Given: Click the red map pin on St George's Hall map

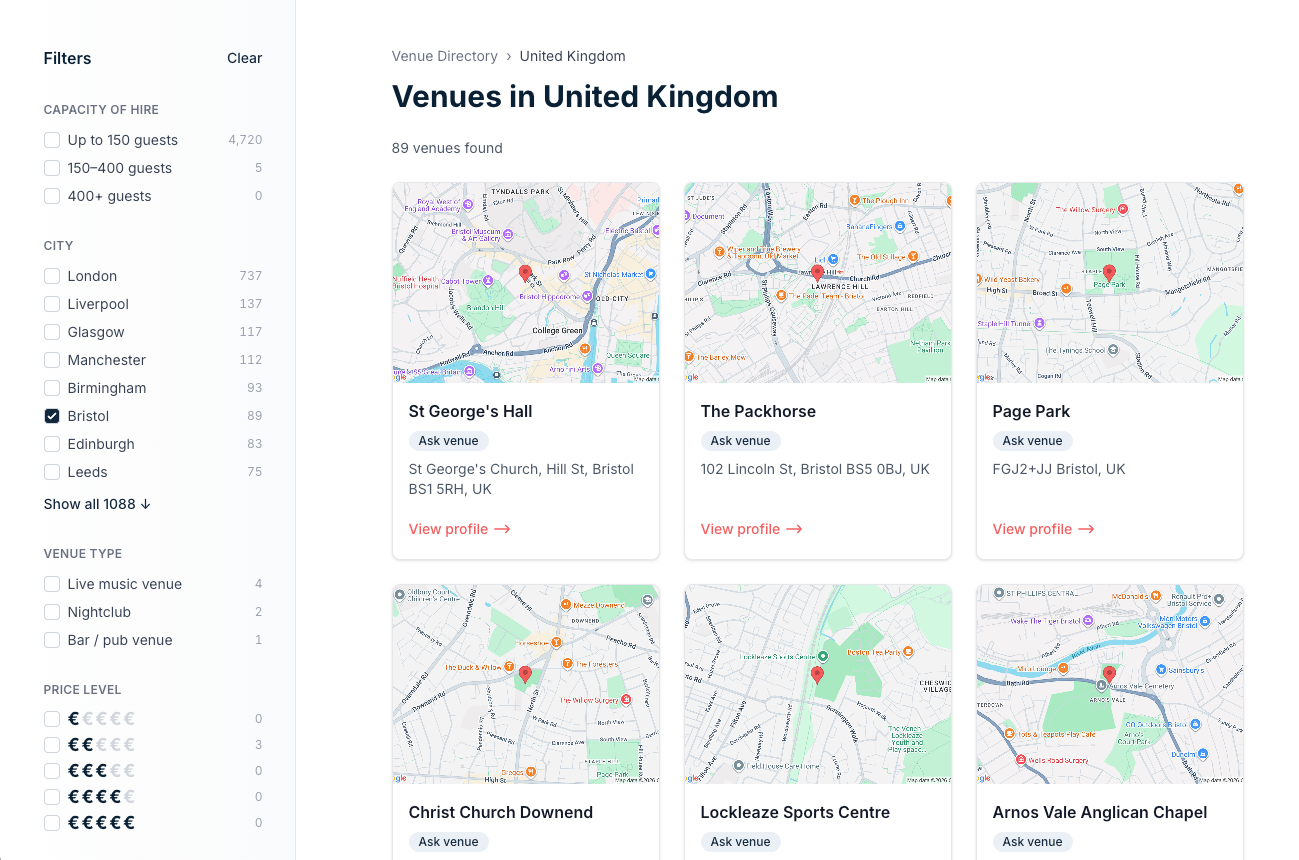Looking at the screenshot, I should click(x=525, y=273).
